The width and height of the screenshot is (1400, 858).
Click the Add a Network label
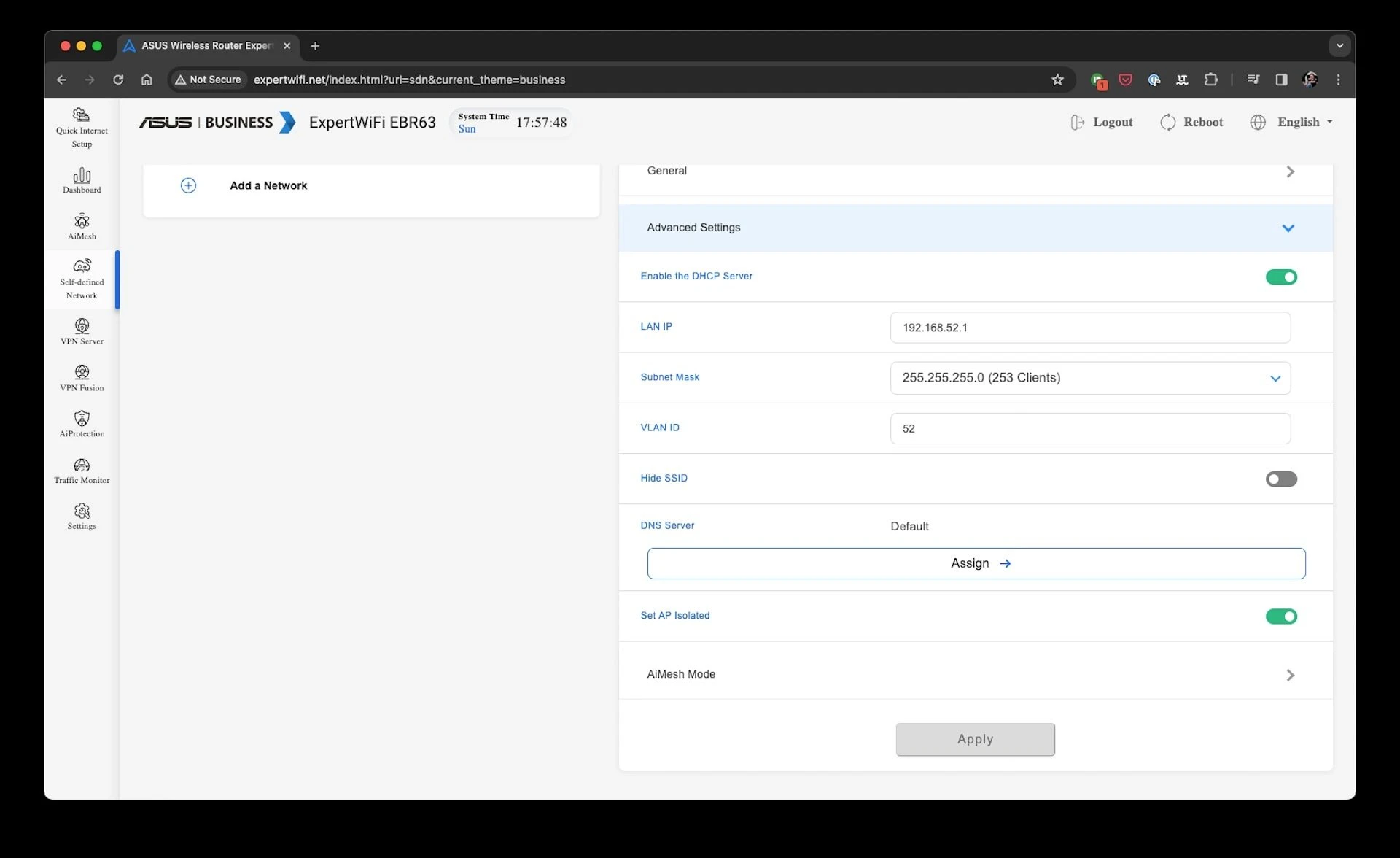coord(268,185)
